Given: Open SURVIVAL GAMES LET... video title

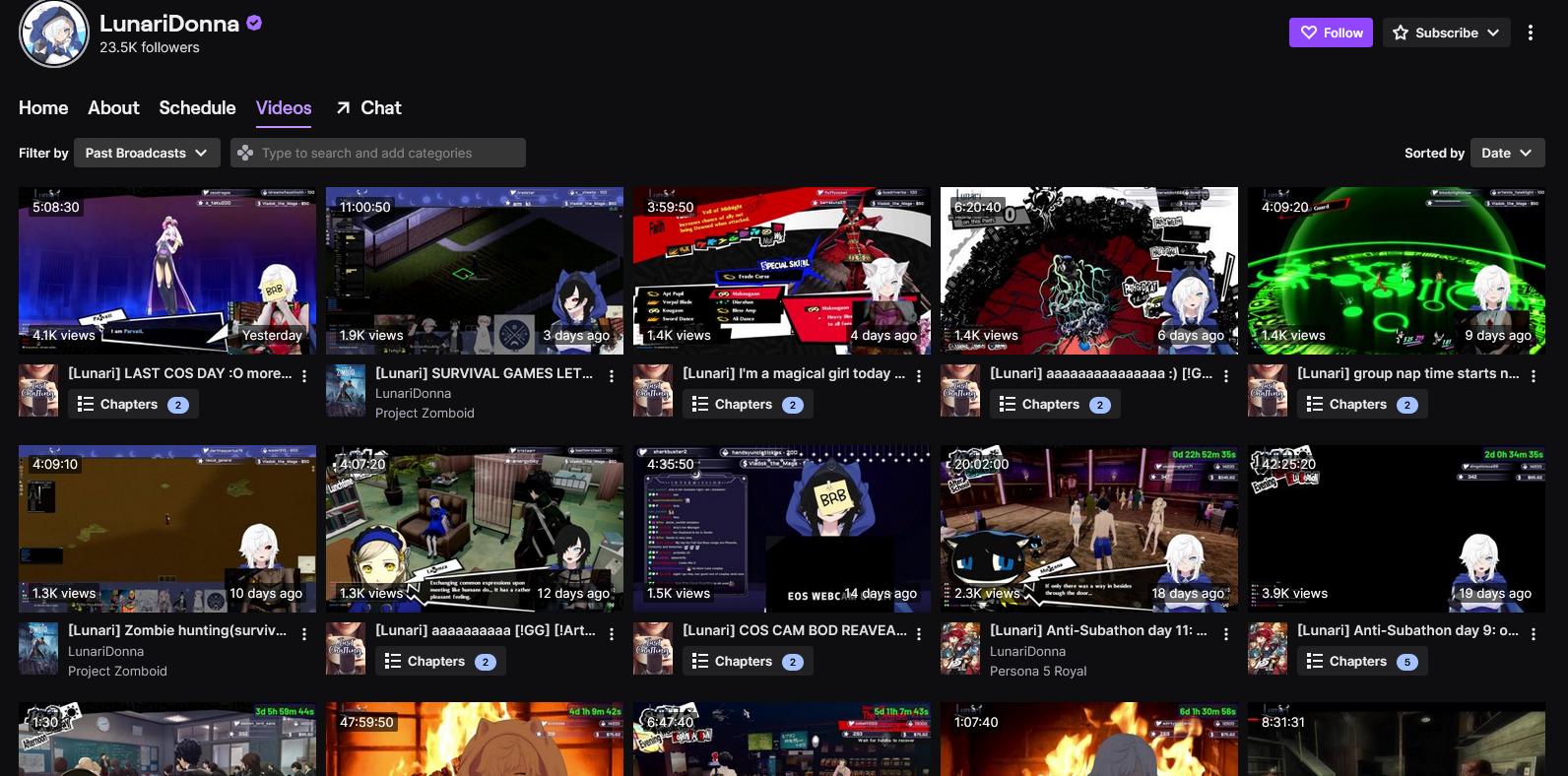Looking at the screenshot, I should click(485, 373).
